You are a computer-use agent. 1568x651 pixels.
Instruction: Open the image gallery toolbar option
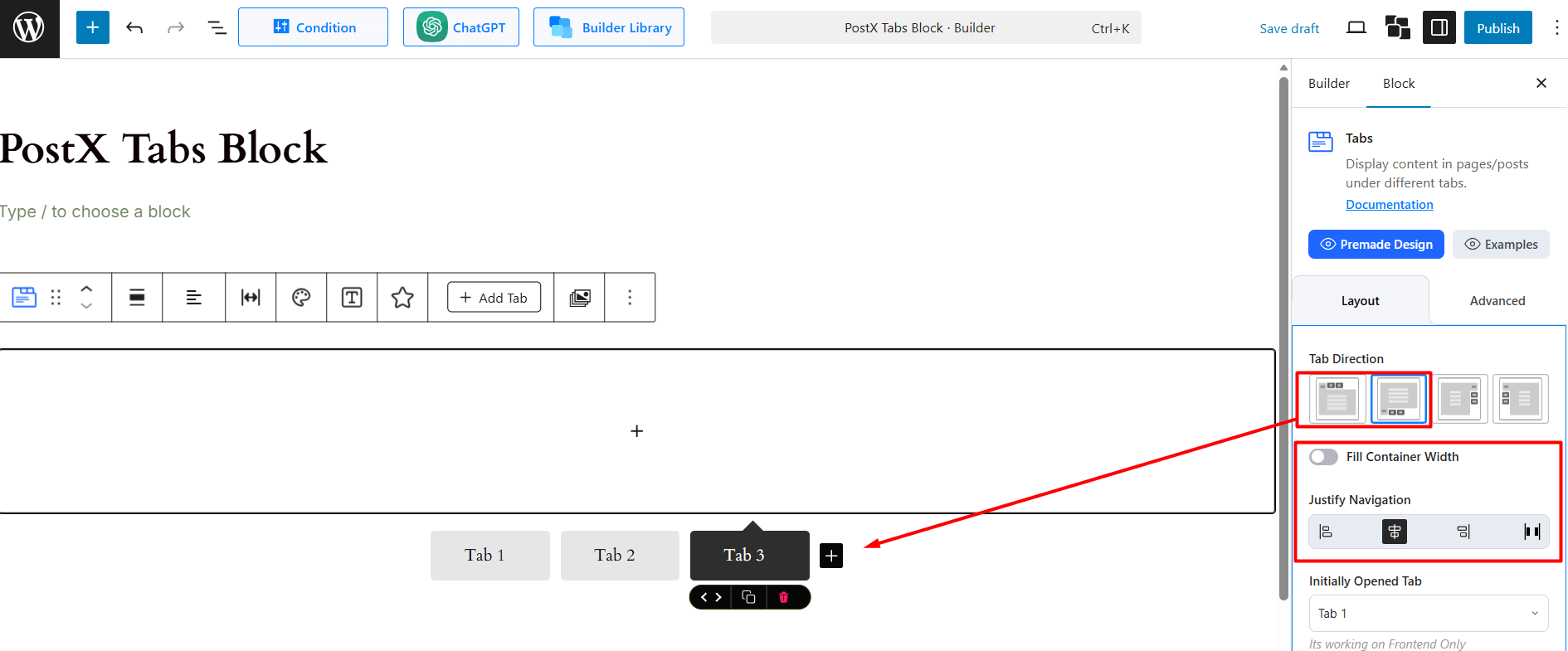(580, 297)
